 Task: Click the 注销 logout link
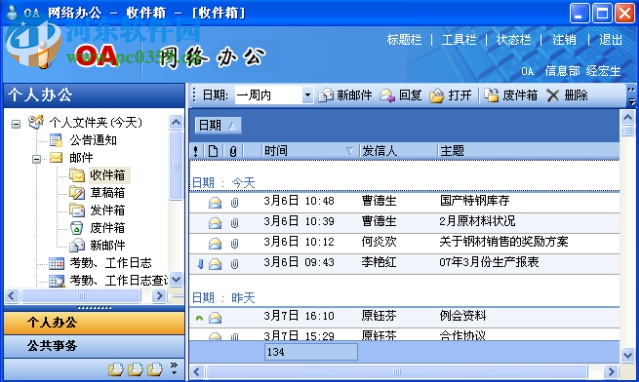pos(564,40)
